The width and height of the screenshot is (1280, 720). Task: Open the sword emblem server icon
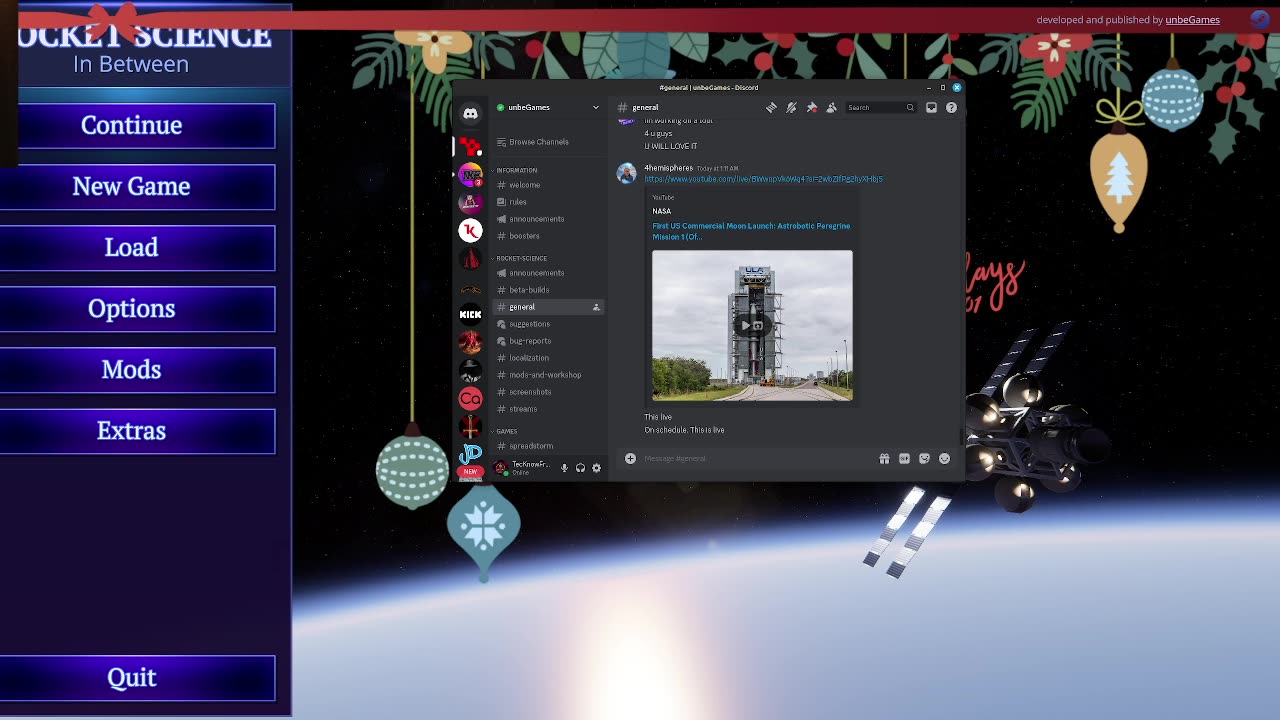tap(470, 426)
